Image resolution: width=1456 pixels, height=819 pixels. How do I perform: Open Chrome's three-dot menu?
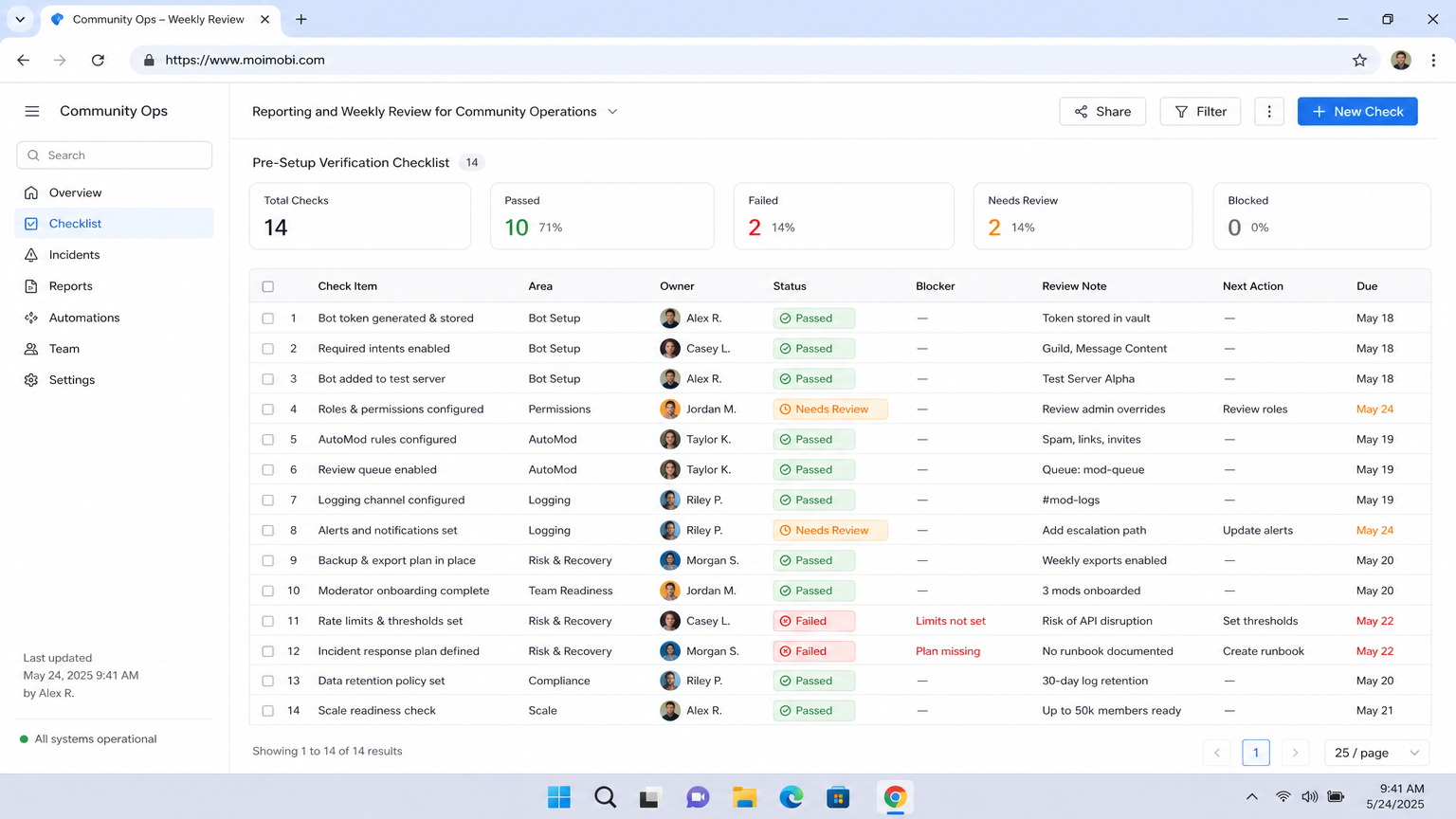[x=1433, y=60]
